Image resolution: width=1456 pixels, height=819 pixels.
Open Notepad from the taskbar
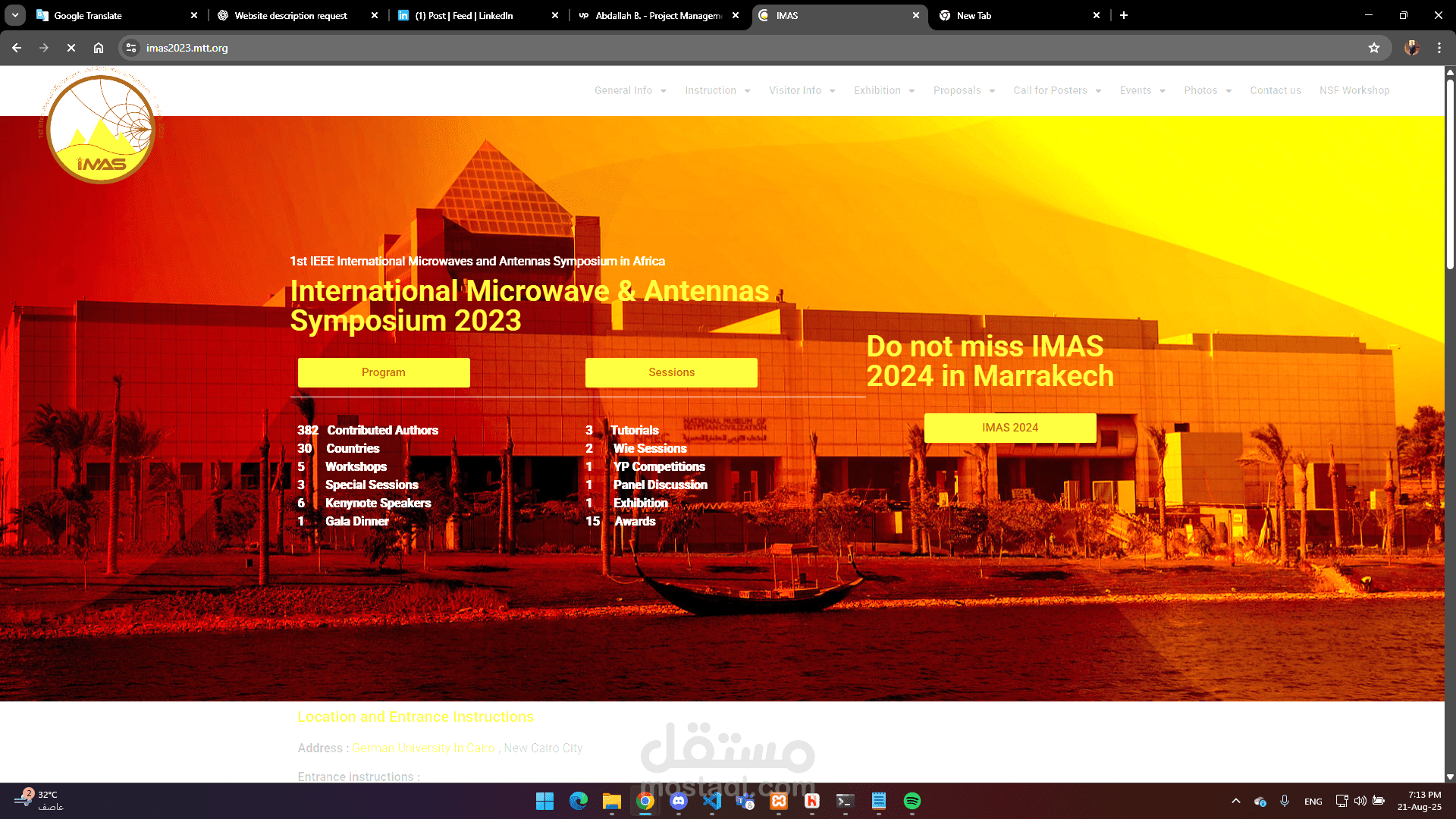(879, 801)
